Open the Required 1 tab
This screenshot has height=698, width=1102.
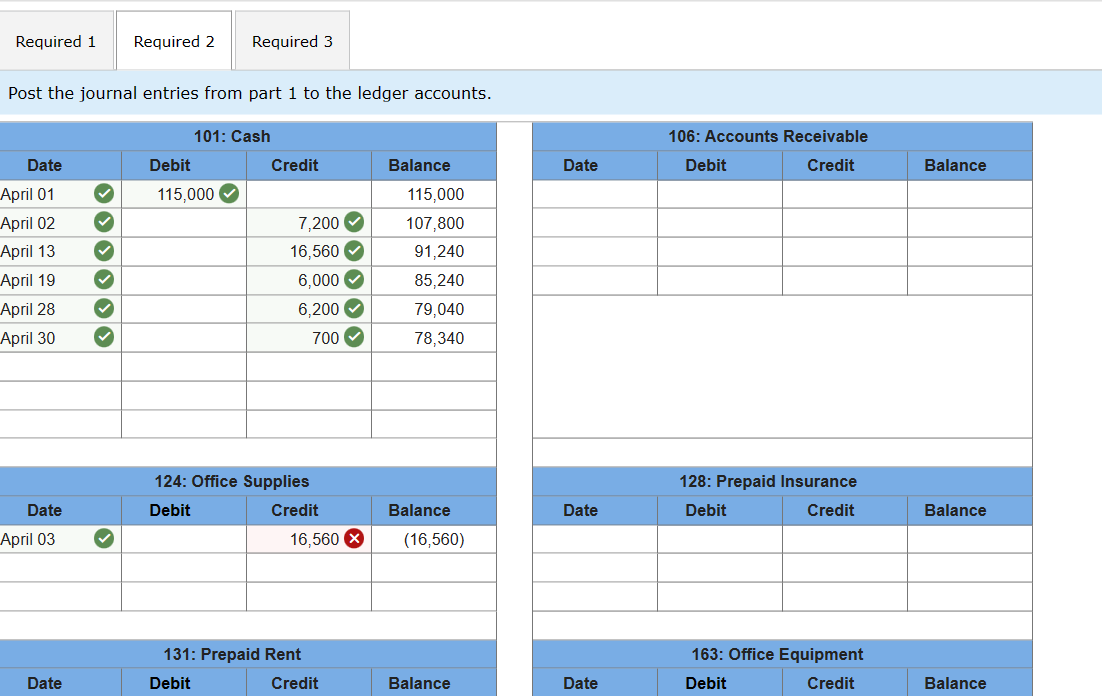pyautogui.click(x=56, y=41)
